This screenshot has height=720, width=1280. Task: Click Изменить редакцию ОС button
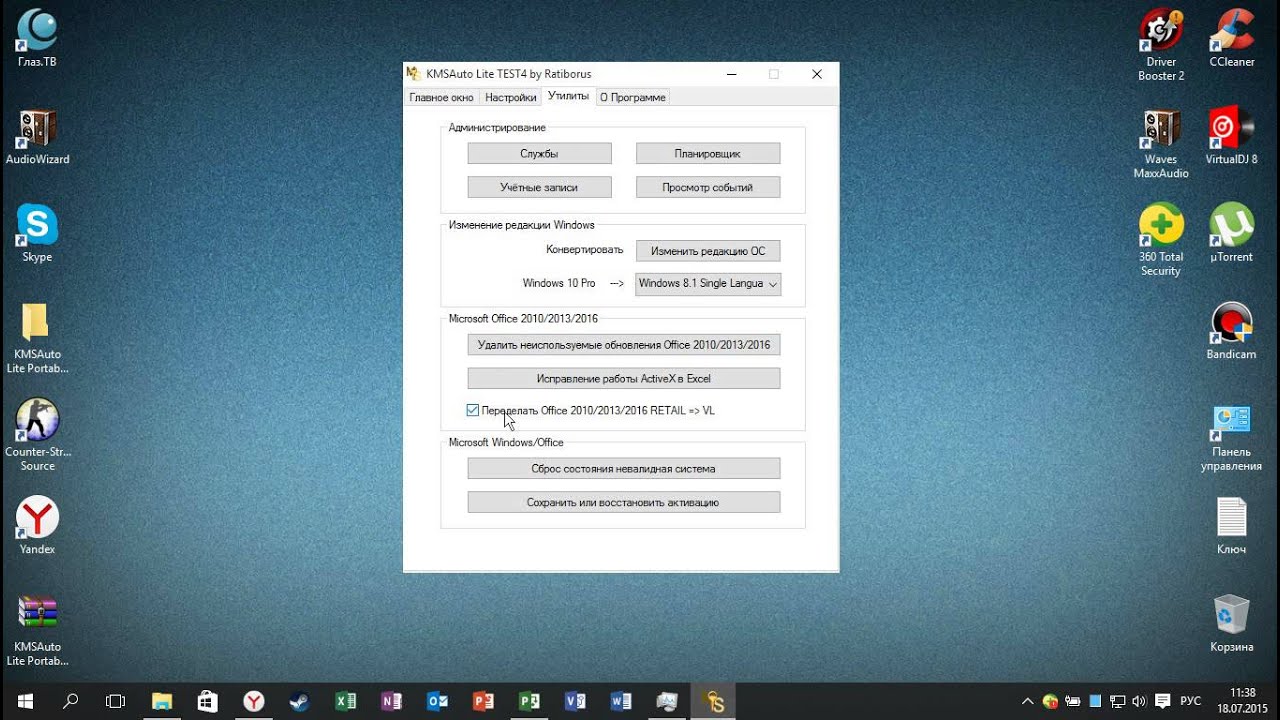tap(708, 251)
